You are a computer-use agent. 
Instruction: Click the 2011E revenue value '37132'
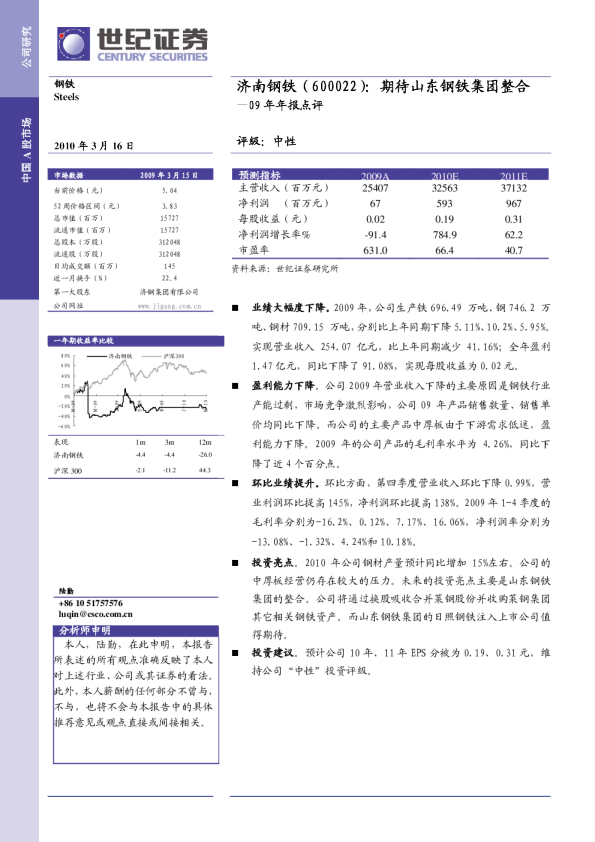point(514,188)
